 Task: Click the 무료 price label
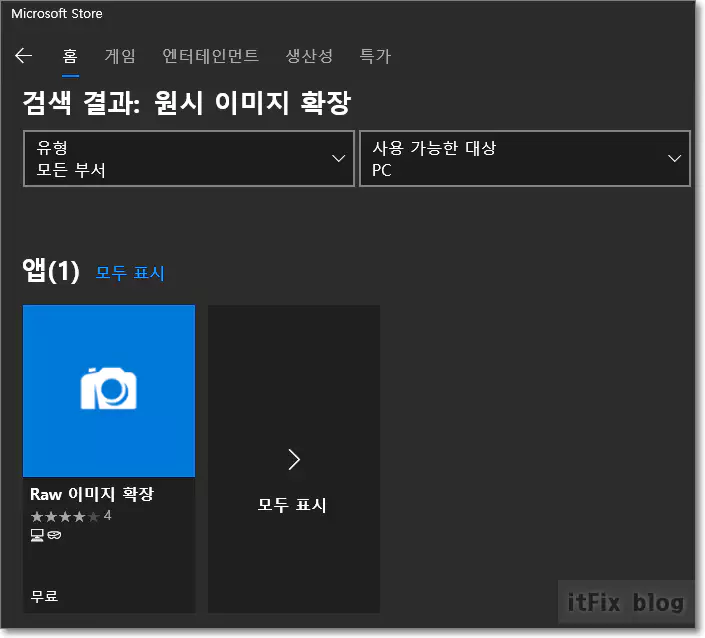tap(44, 596)
